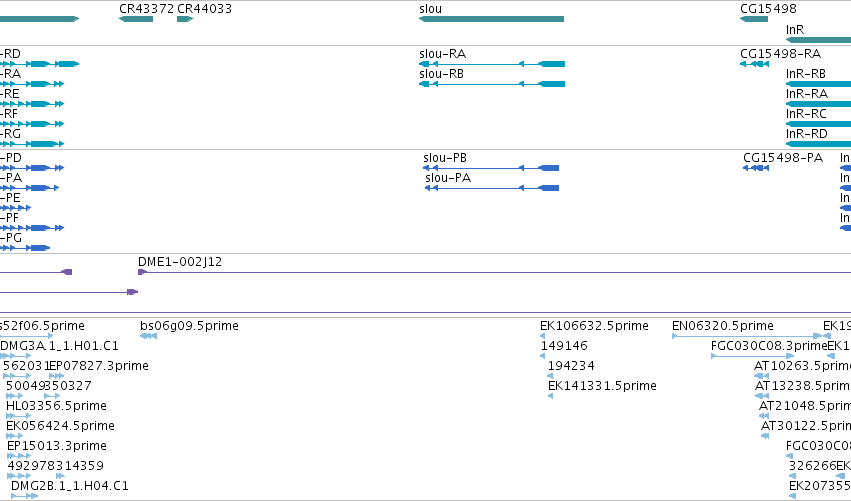
Task: Select the -PD coding feature
Action: point(32,168)
